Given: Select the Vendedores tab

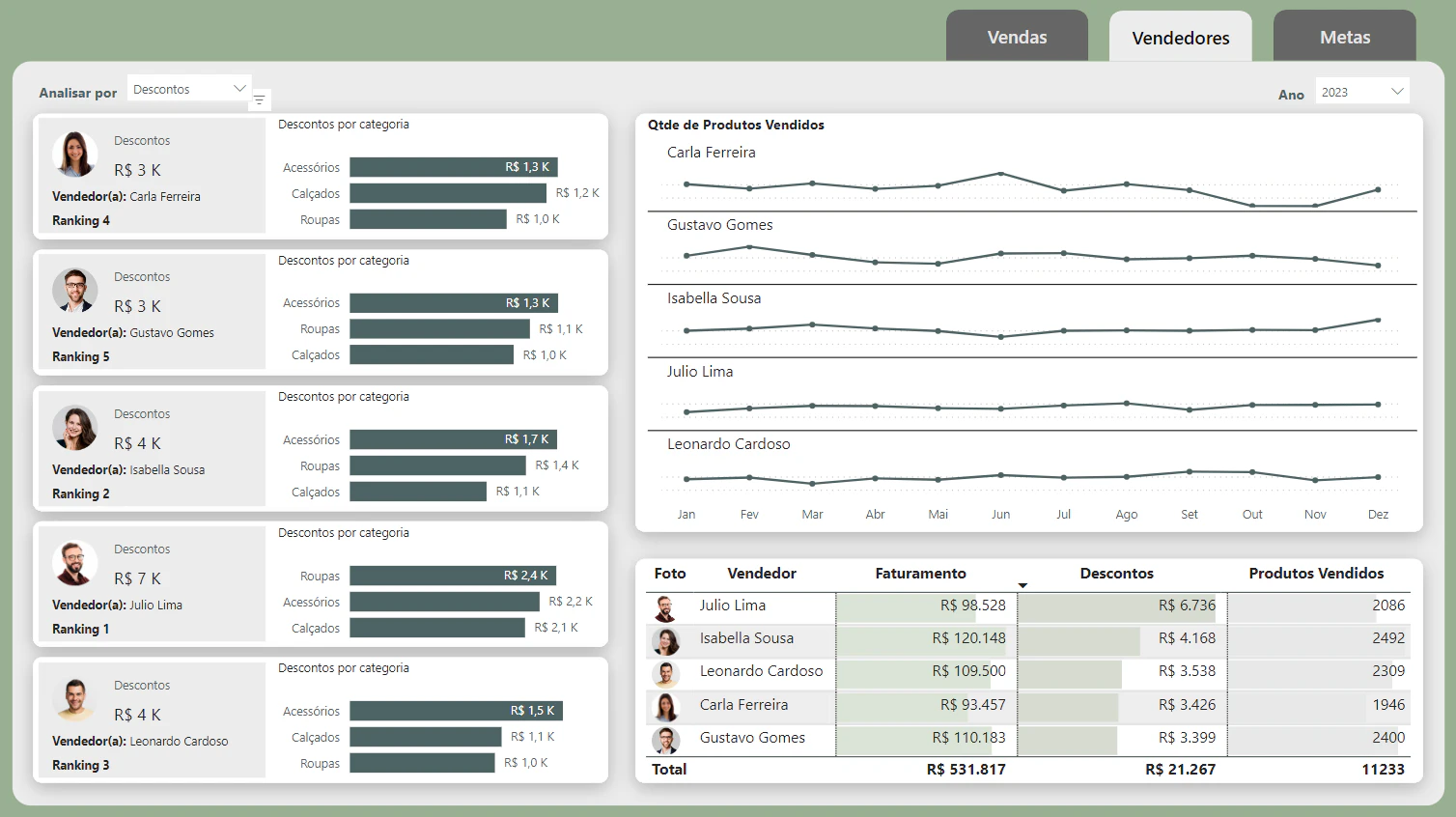Looking at the screenshot, I should coord(1181,38).
